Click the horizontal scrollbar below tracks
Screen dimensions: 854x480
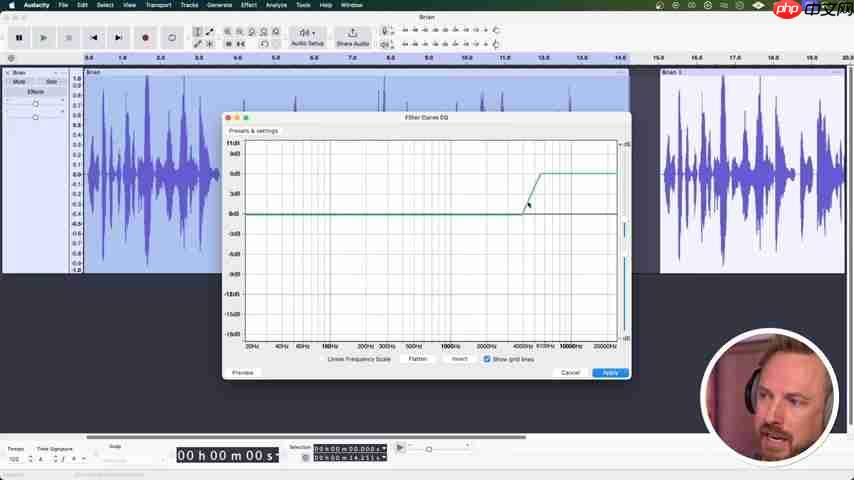click(306, 437)
